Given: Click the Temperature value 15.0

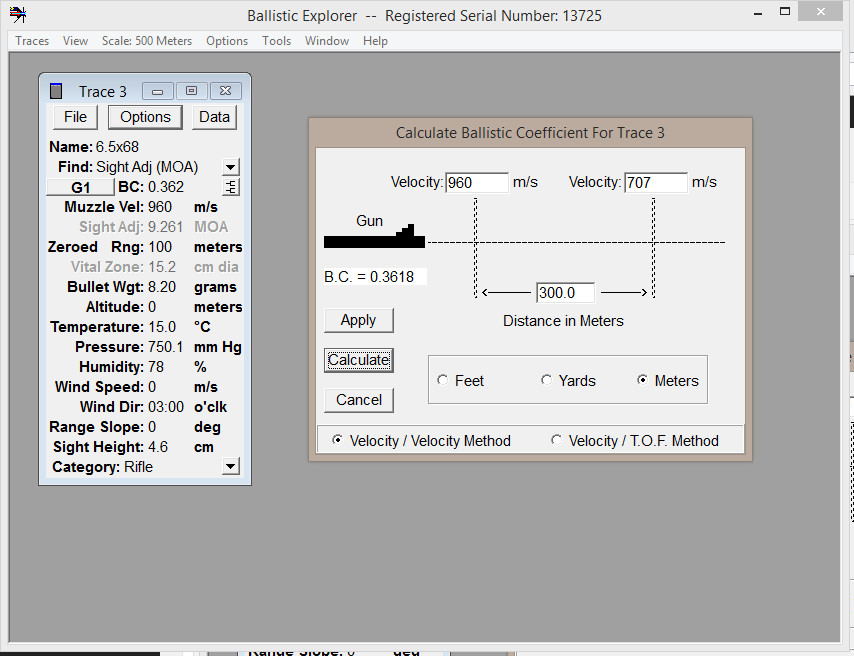Looking at the screenshot, I should pyautogui.click(x=162, y=327).
